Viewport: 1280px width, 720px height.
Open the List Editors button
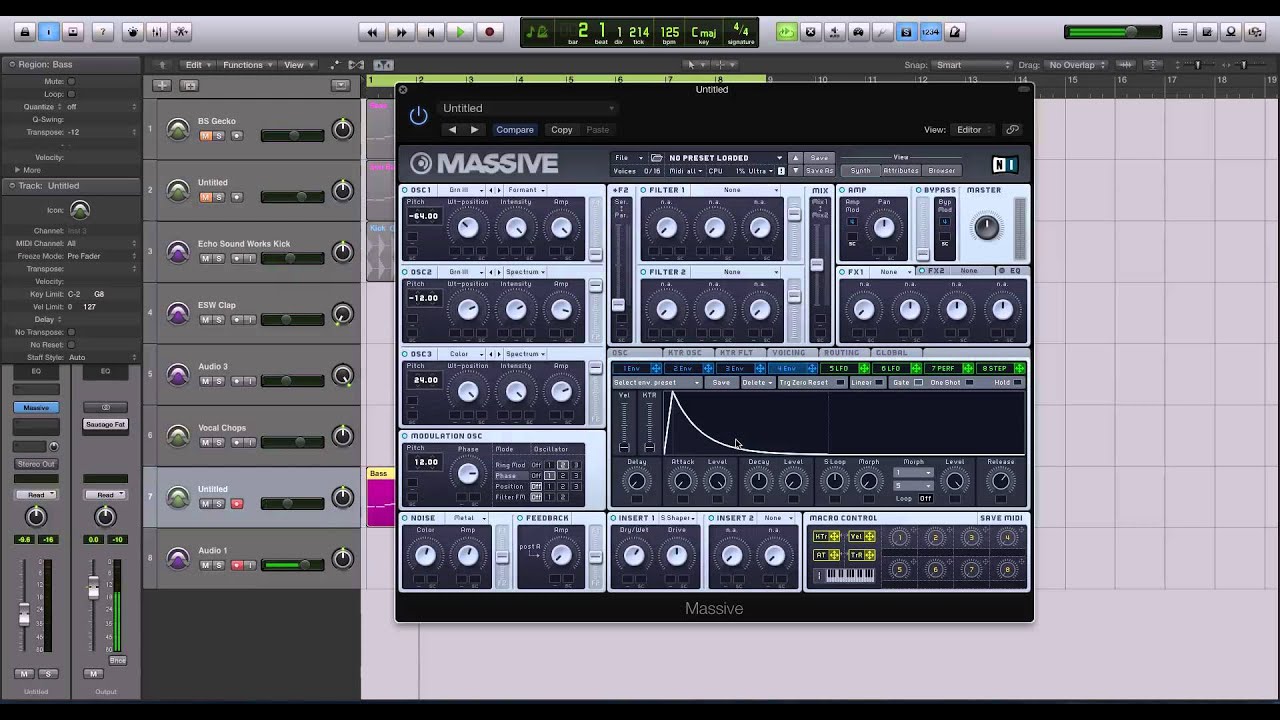(x=1183, y=32)
